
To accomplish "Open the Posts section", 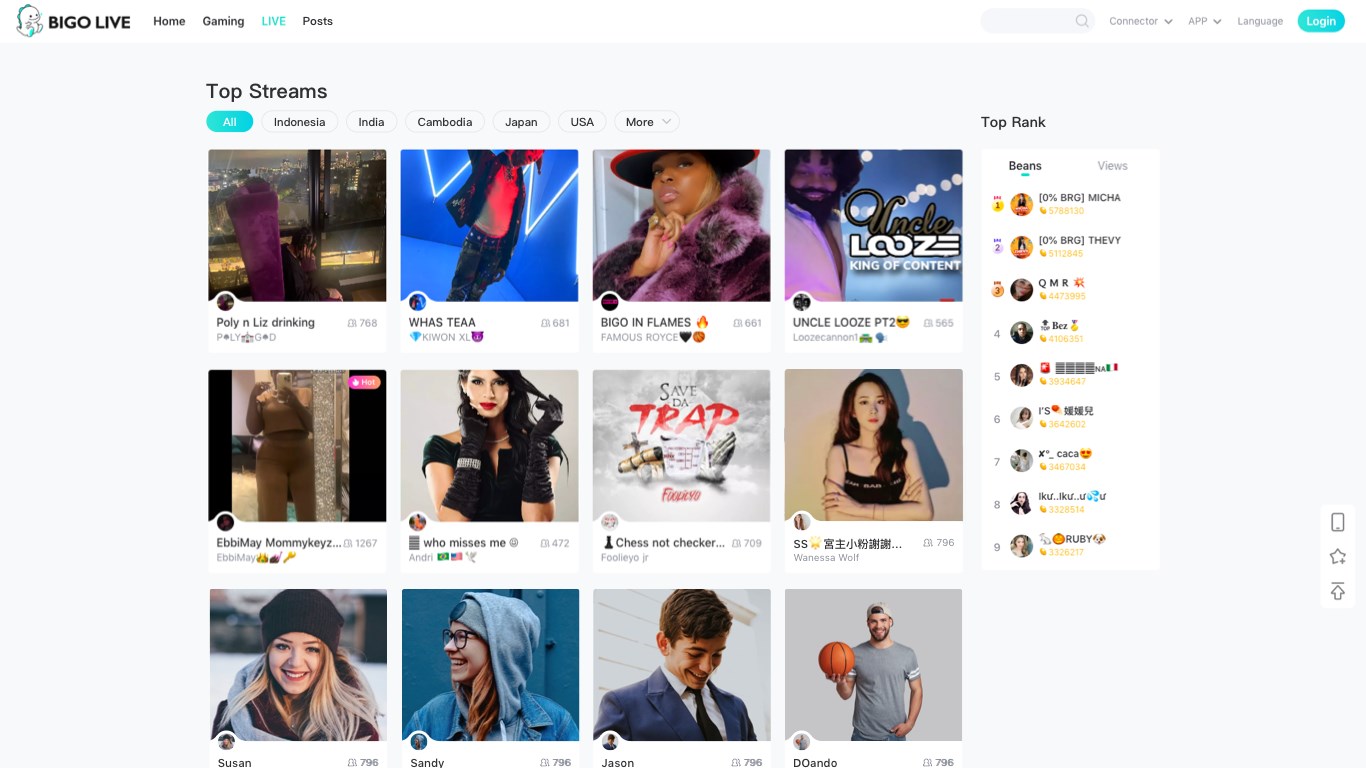I will [317, 20].
